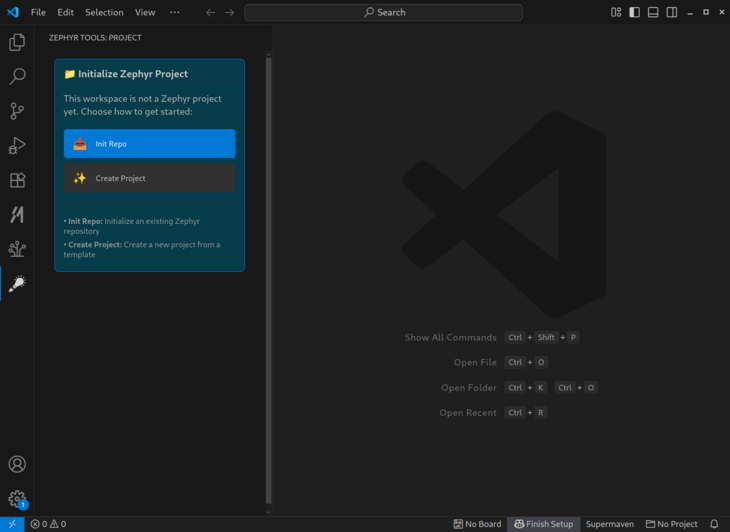Open the tree-shaped activity bar icon
Screen dimensions: 730x532
coord(17,249)
